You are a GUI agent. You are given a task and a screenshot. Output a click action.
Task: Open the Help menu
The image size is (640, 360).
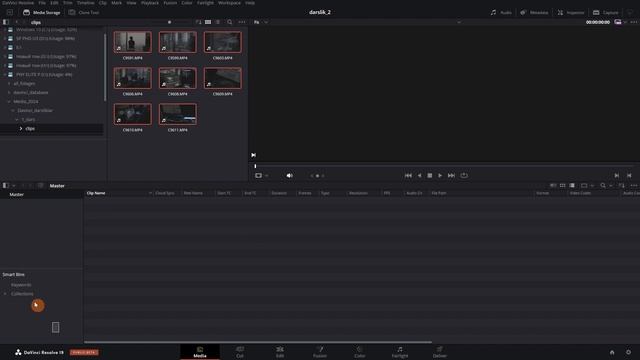click(x=250, y=3)
